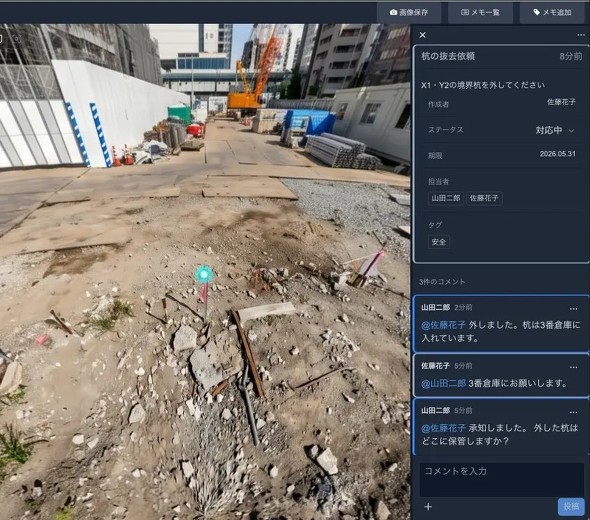Click the @佐藤花子 mention in the newest comment
This screenshot has width=590, height=520.
443,325
